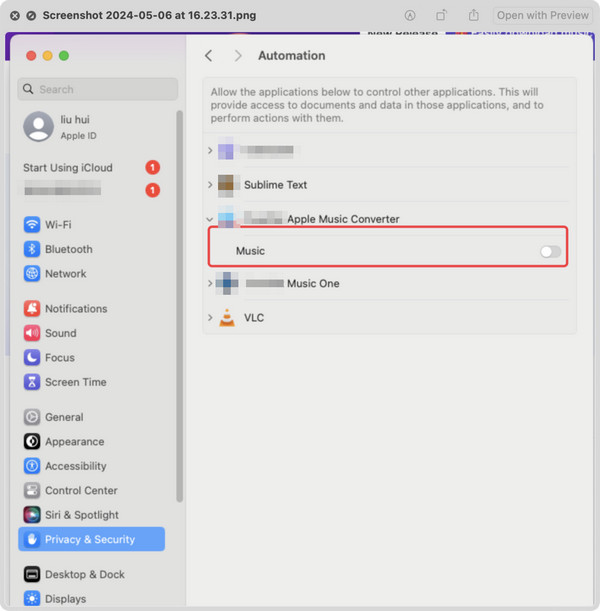Image resolution: width=600 pixels, height=611 pixels.
Task: Open Bluetooth settings label
Action: (69, 249)
